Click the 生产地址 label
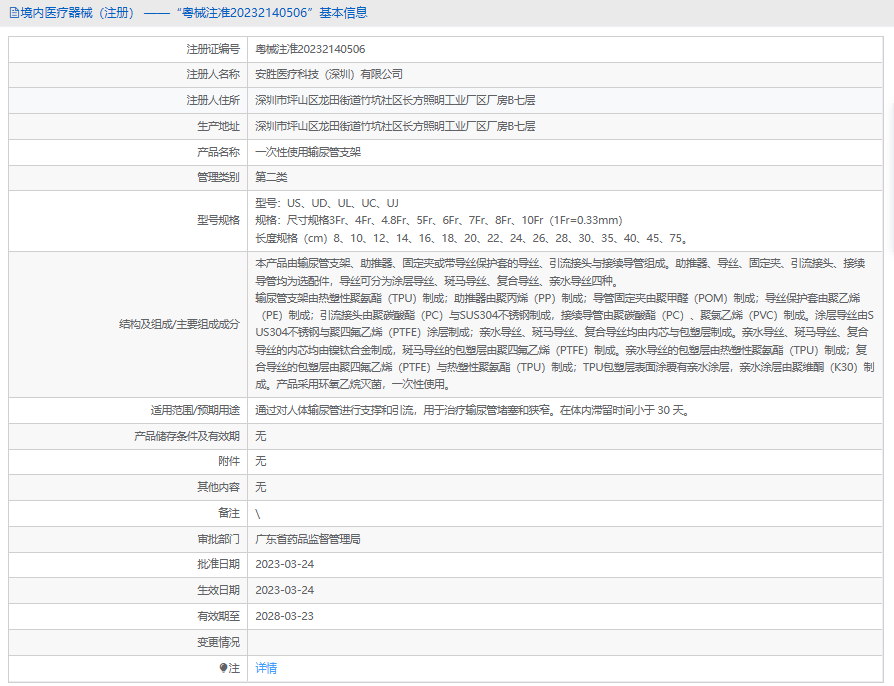This screenshot has height=686, width=894. click(x=218, y=127)
